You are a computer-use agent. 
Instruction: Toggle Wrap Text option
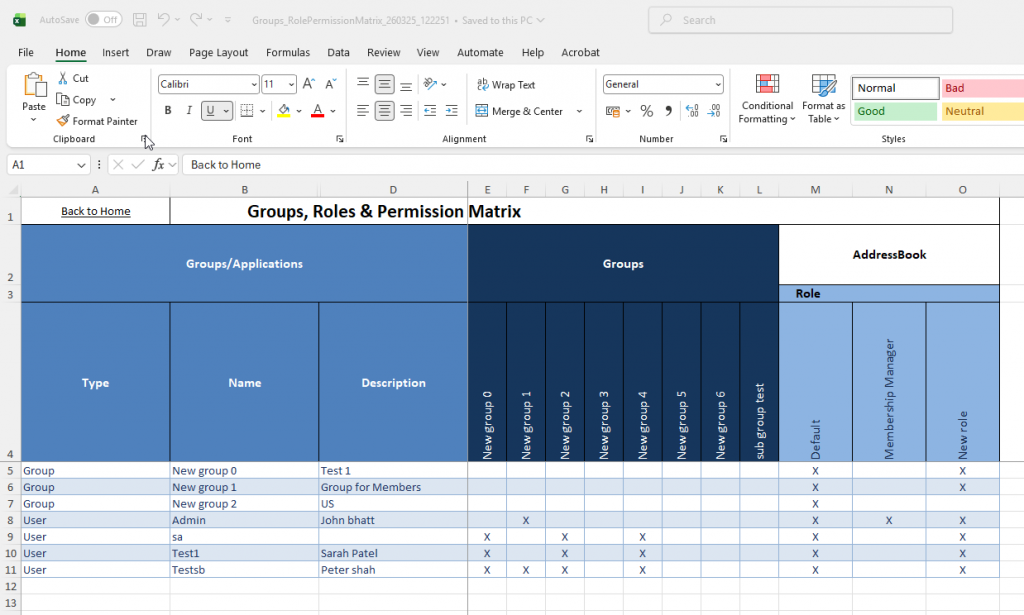click(506, 85)
